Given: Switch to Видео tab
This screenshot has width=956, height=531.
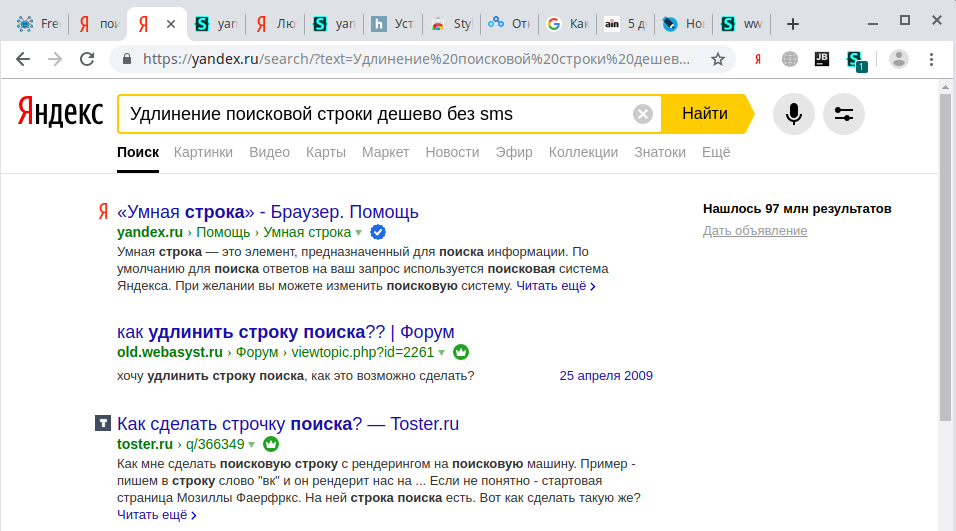Looking at the screenshot, I should [x=269, y=152].
